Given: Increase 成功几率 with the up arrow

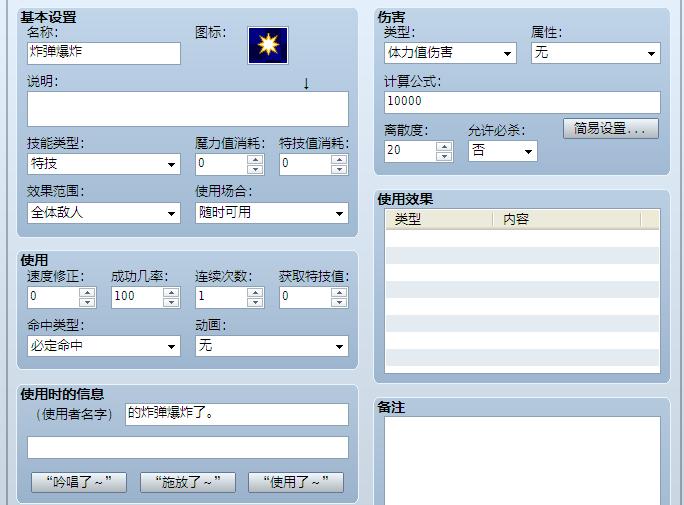Looking at the screenshot, I should 171,293.
